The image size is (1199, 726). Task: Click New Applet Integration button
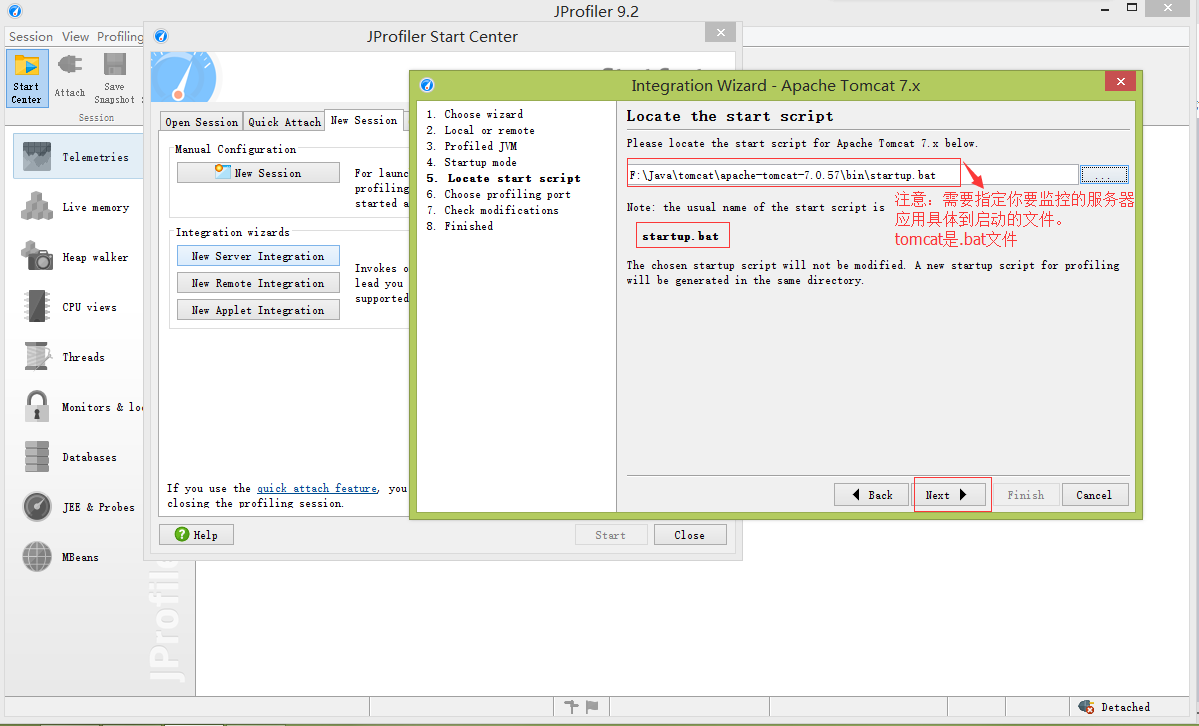[x=258, y=310]
